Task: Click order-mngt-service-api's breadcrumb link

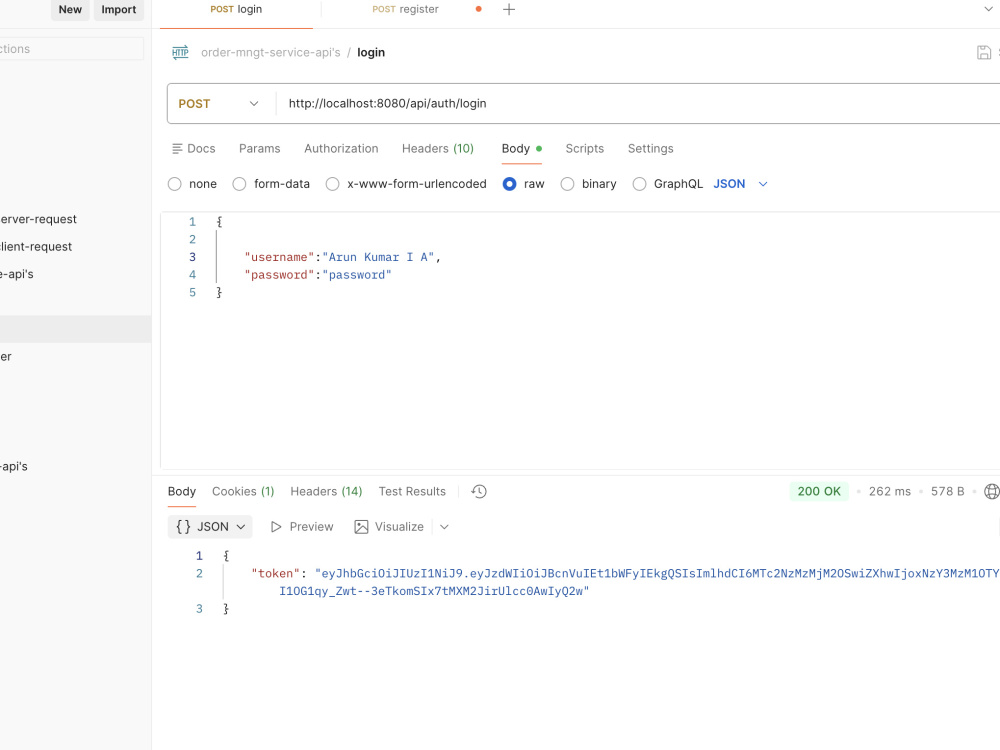Action: [x=271, y=52]
